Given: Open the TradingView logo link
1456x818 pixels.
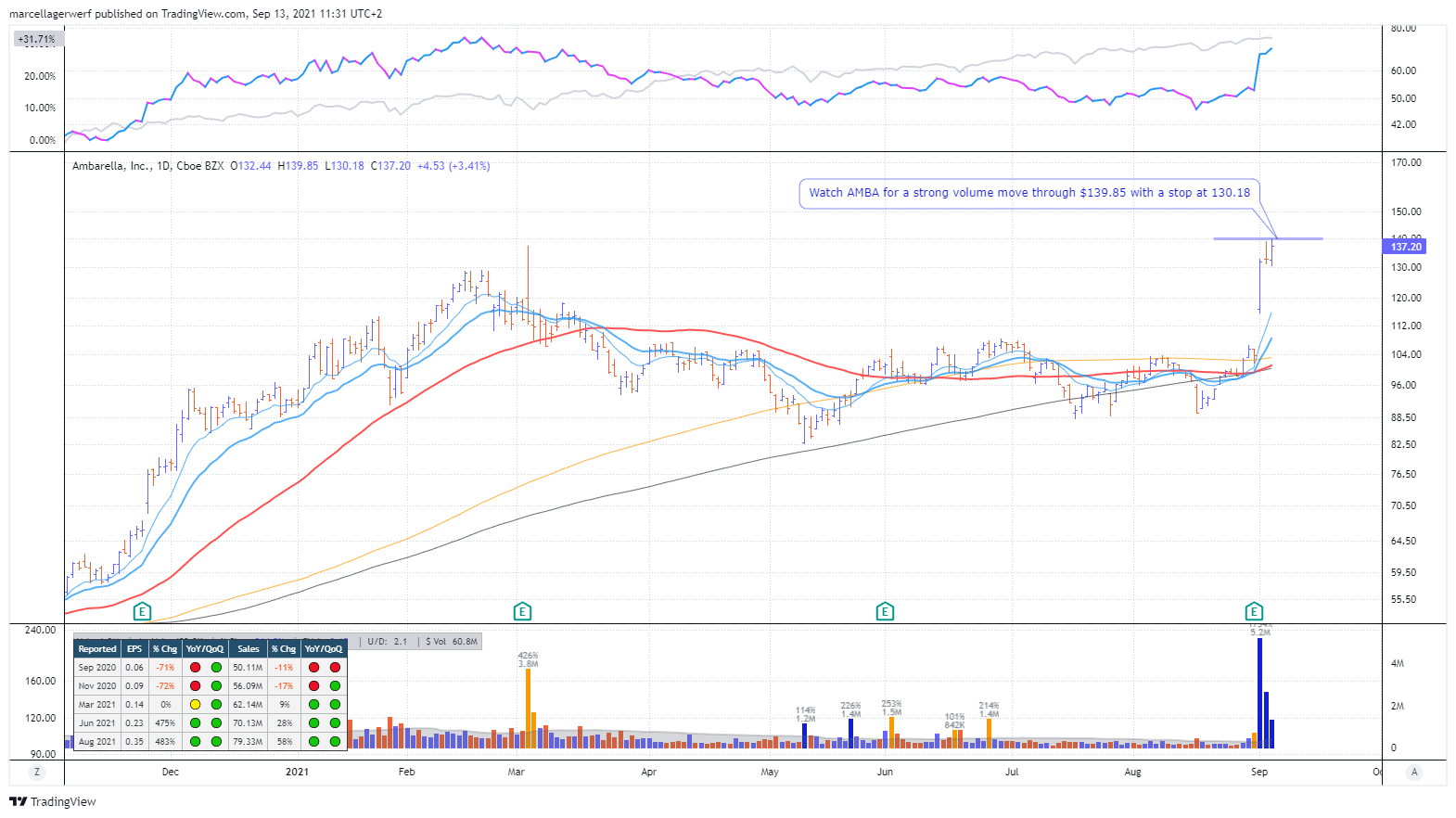Looking at the screenshot, I should click(53, 801).
